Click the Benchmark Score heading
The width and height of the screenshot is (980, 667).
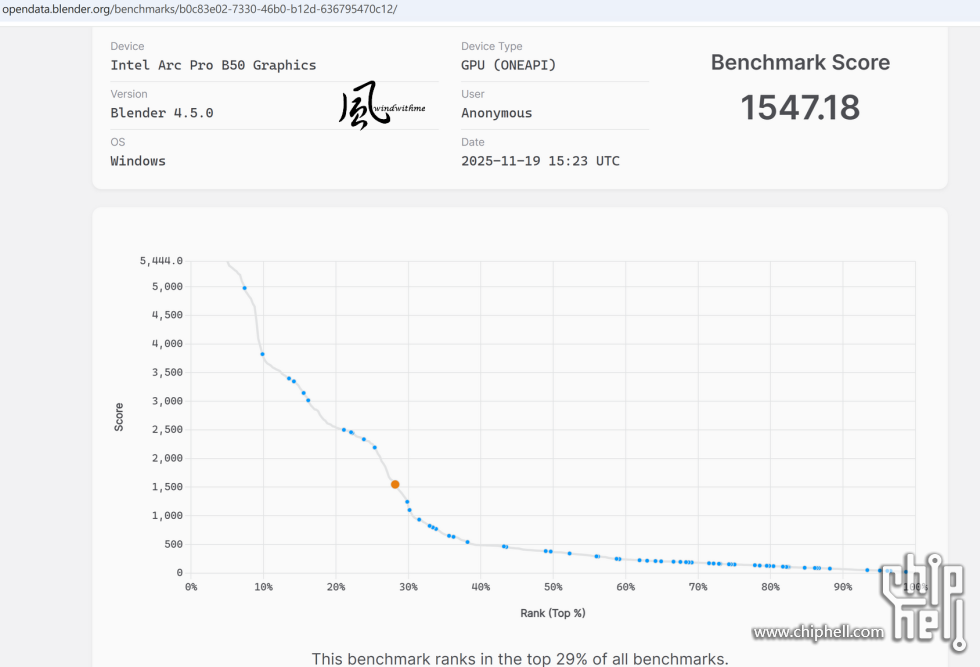pyautogui.click(x=800, y=62)
